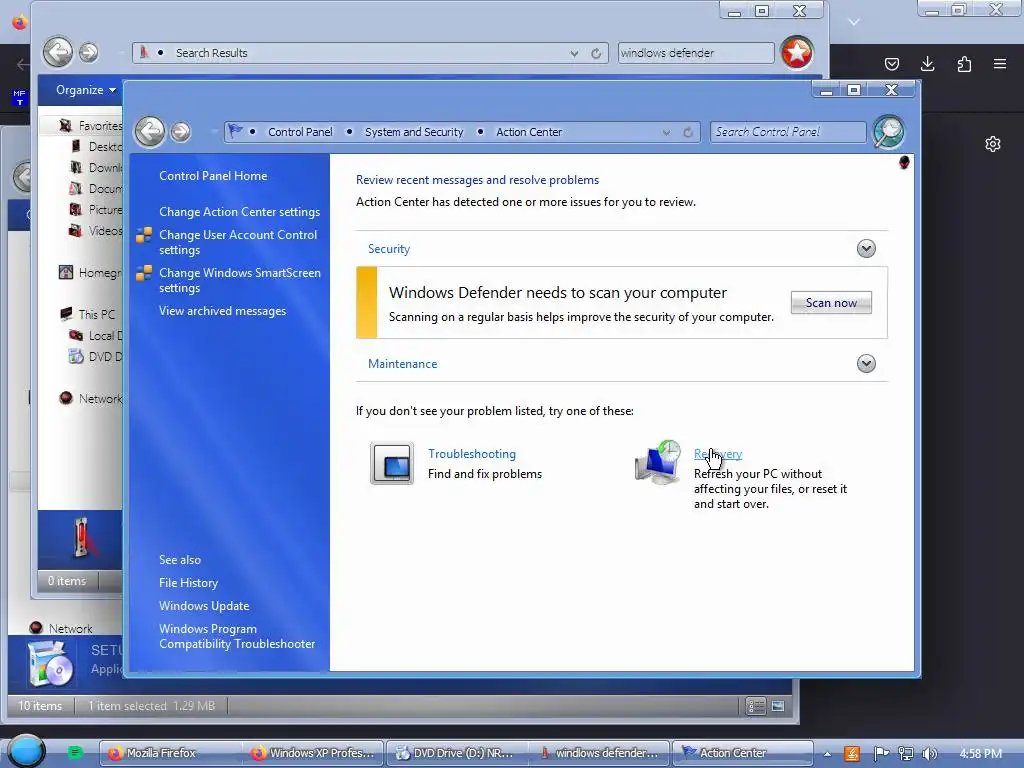This screenshot has height=768, width=1024.
Task: Open File History link
Action: point(188,583)
